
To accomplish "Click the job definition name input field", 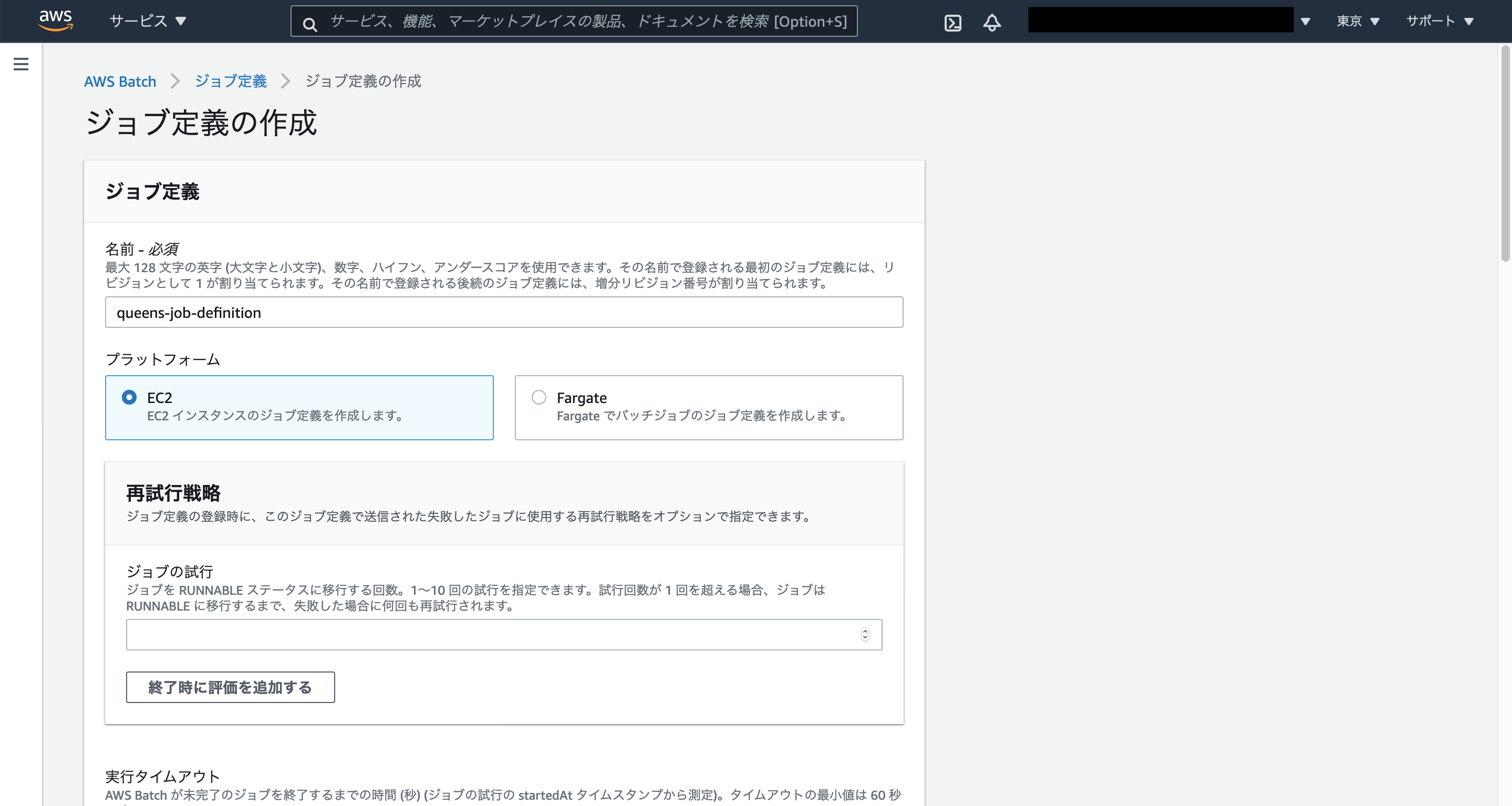I will (x=504, y=312).
